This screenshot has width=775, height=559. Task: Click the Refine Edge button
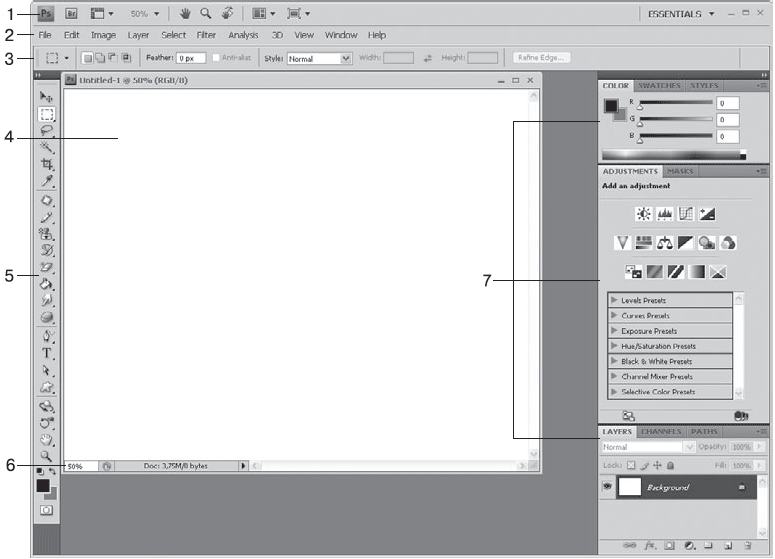tap(541, 58)
